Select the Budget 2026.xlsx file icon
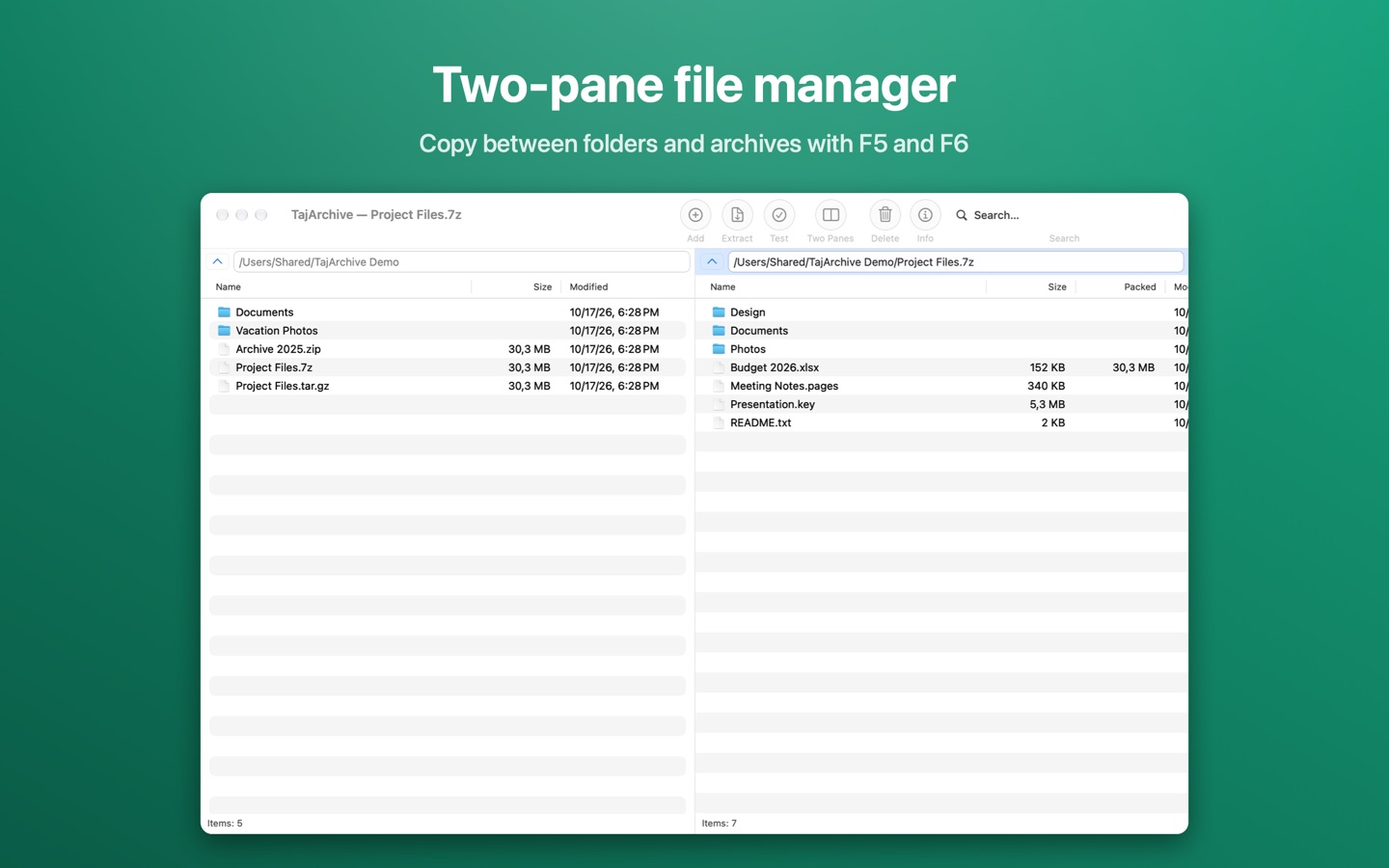Viewport: 1389px width, 868px height. [x=719, y=367]
